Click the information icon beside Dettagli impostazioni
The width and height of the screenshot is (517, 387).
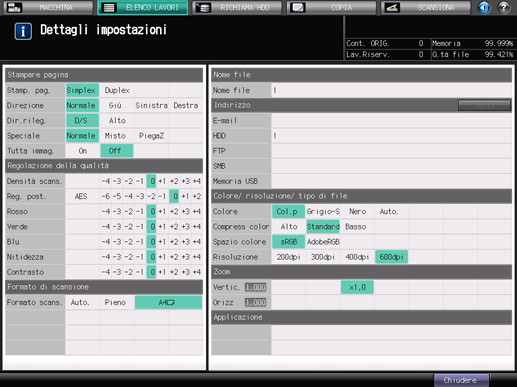point(23,31)
